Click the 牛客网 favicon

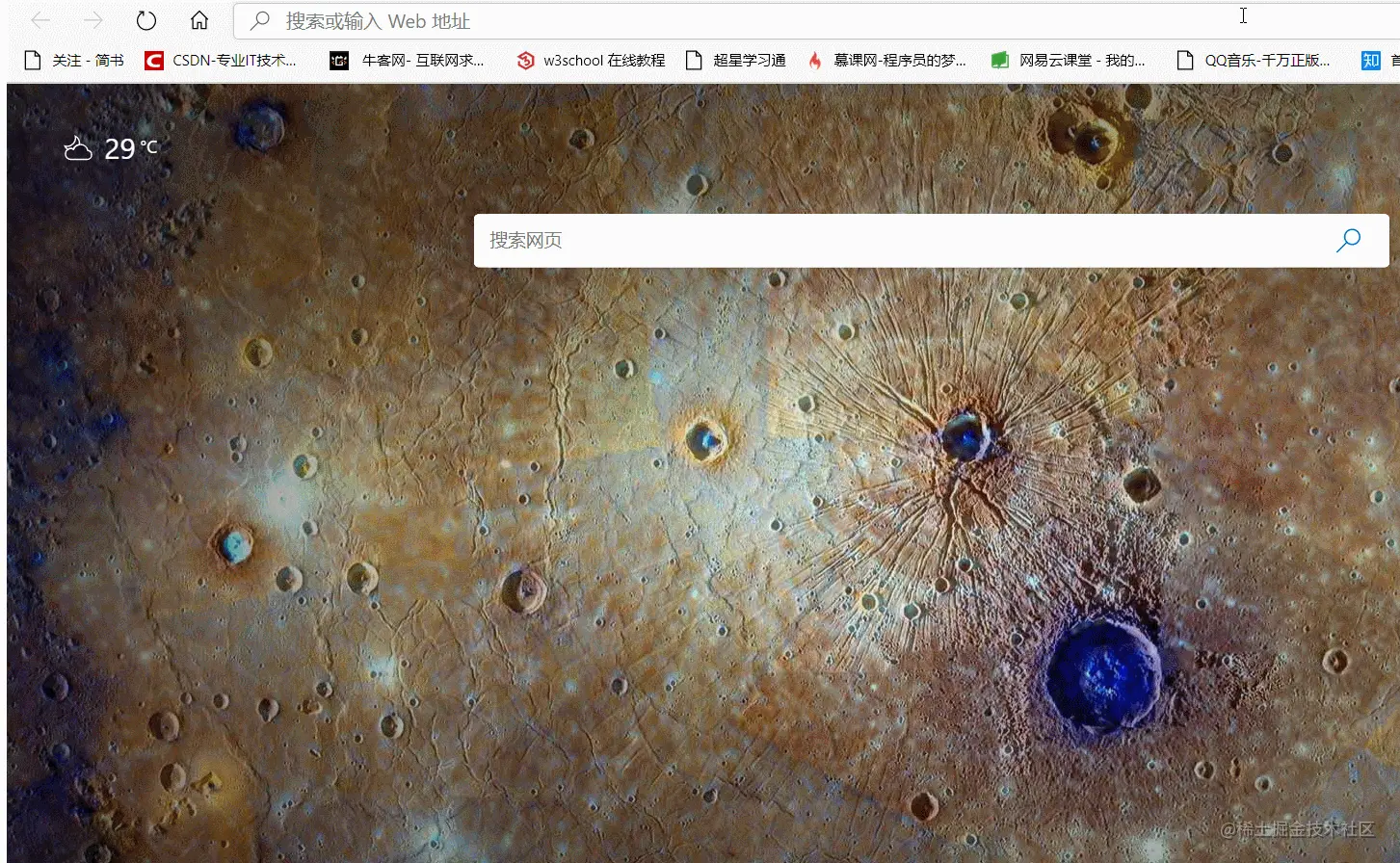click(339, 61)
